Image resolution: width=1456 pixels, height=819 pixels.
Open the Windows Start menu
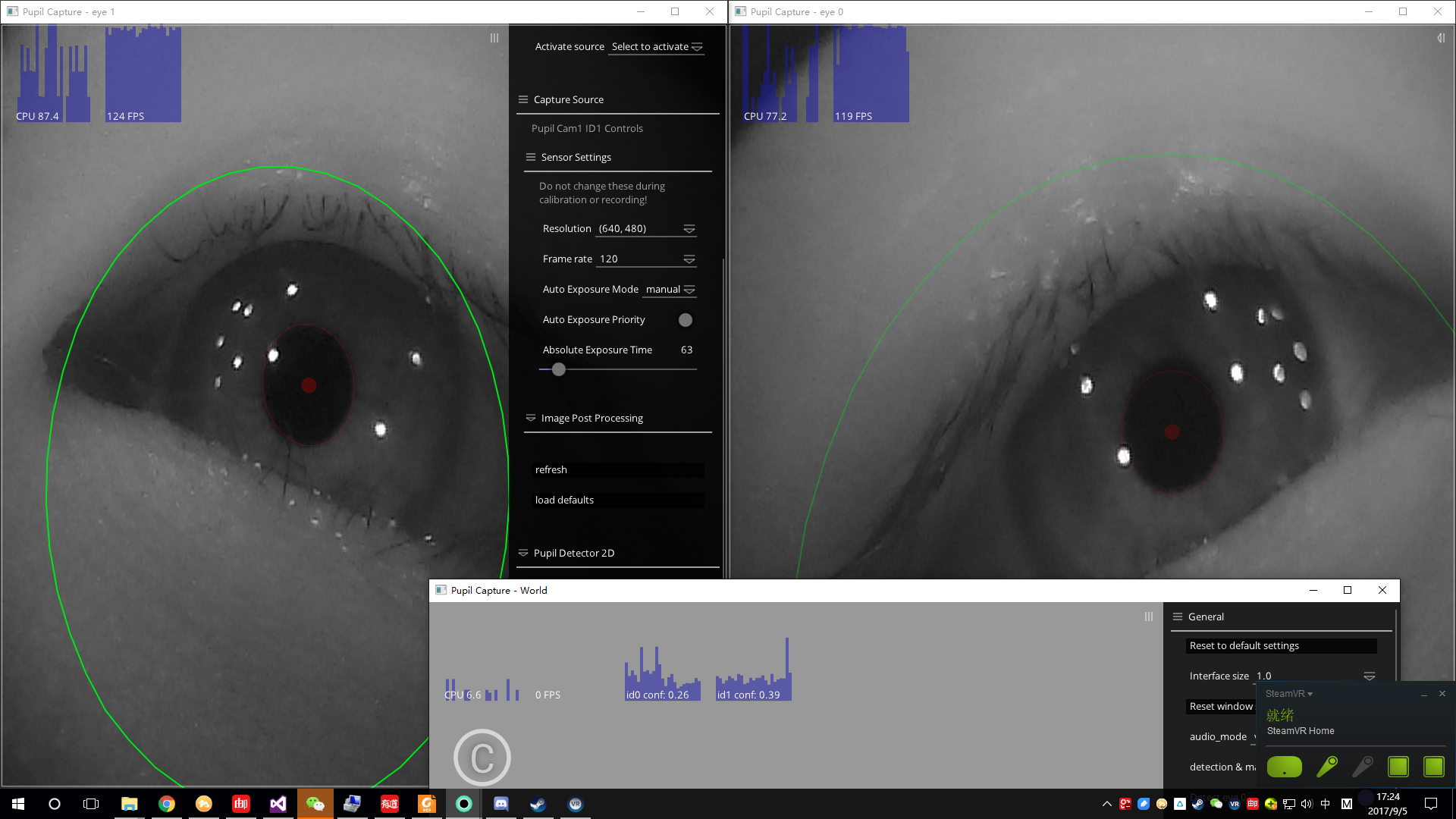point(18,804)
